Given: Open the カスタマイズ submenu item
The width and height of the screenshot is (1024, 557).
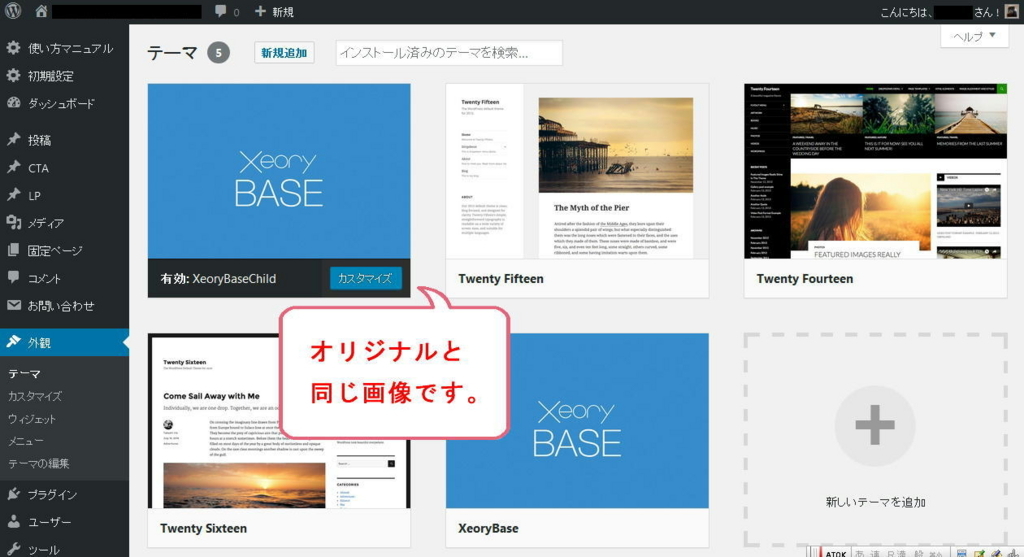Looking at the screenshot, I should click(x=35, y=396).
